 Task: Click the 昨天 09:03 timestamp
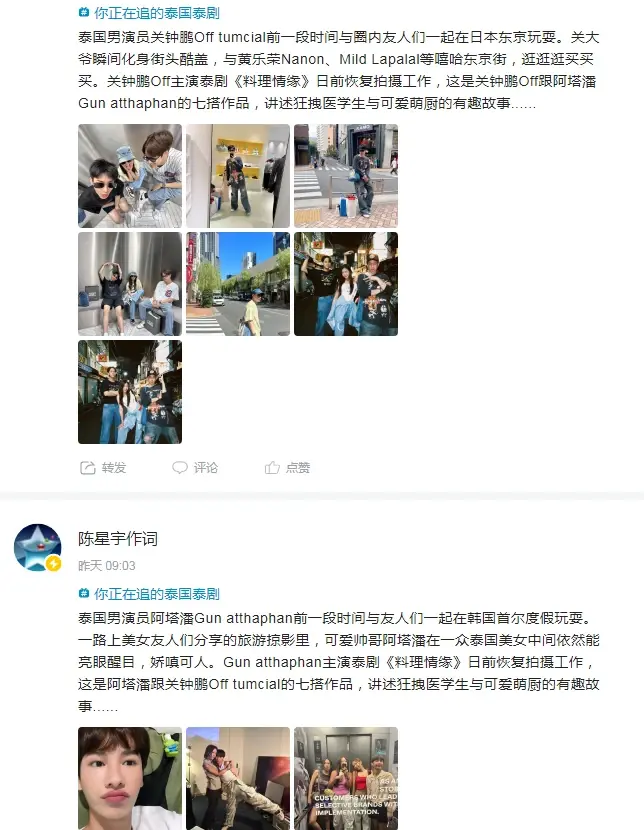point(107,566)
